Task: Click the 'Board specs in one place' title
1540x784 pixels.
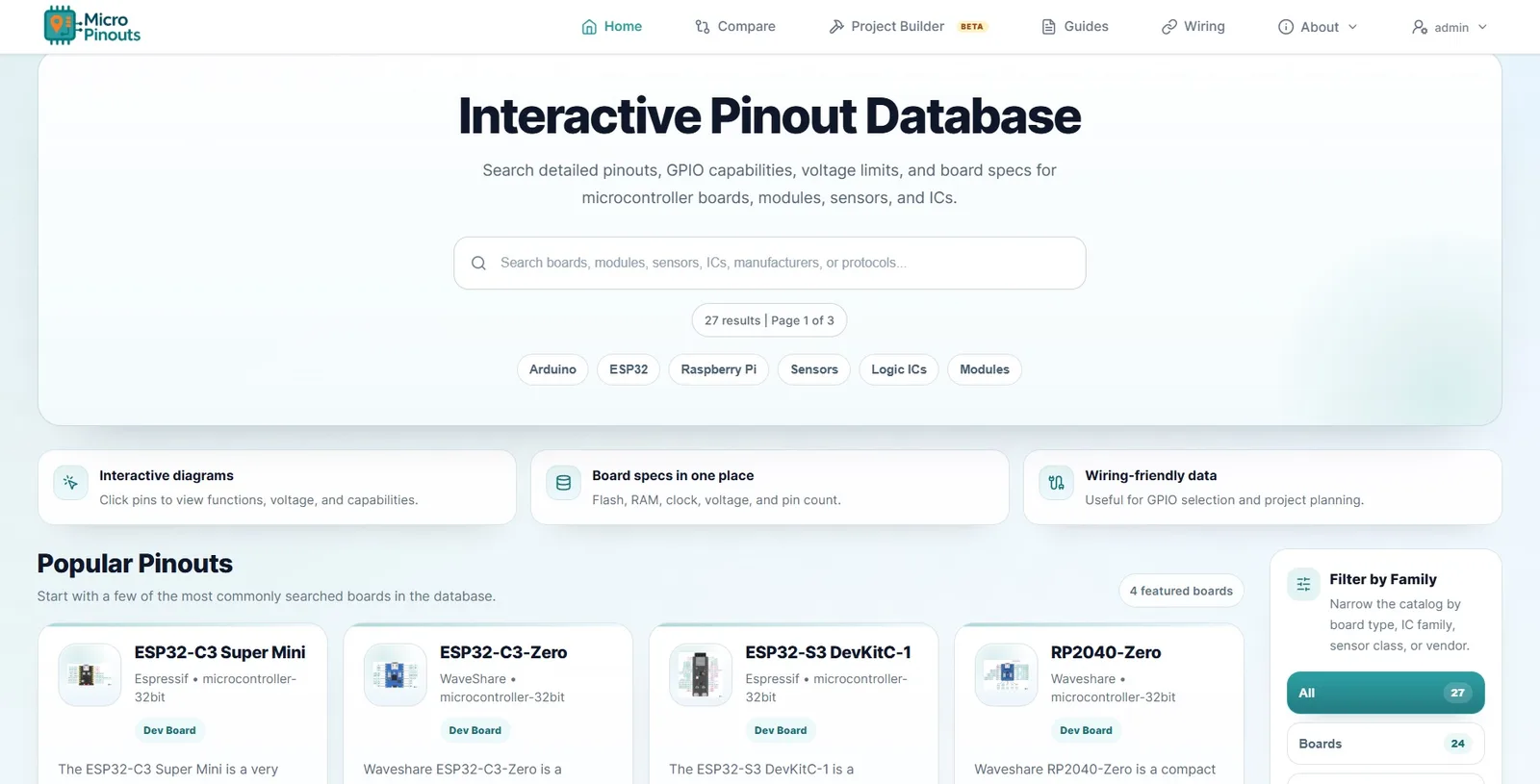Action: pyautogui.click(x=673, y=475)
